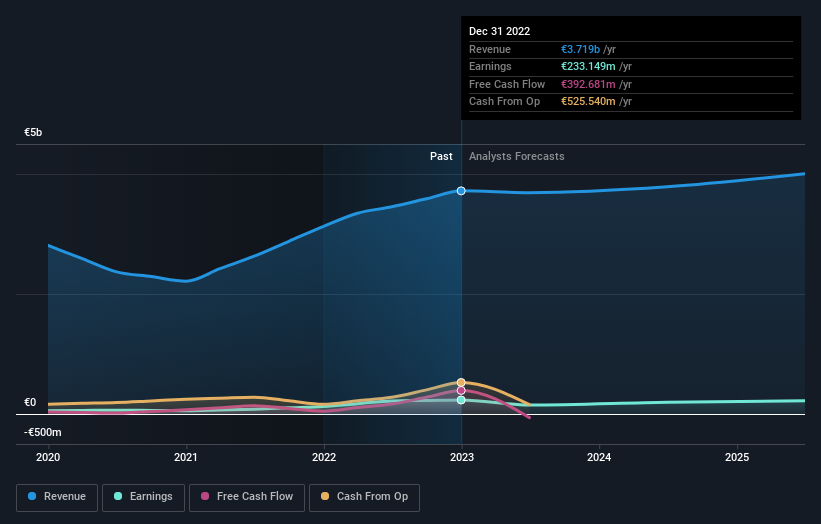Click the €5b y-axis label

click(x=33, y=132)
